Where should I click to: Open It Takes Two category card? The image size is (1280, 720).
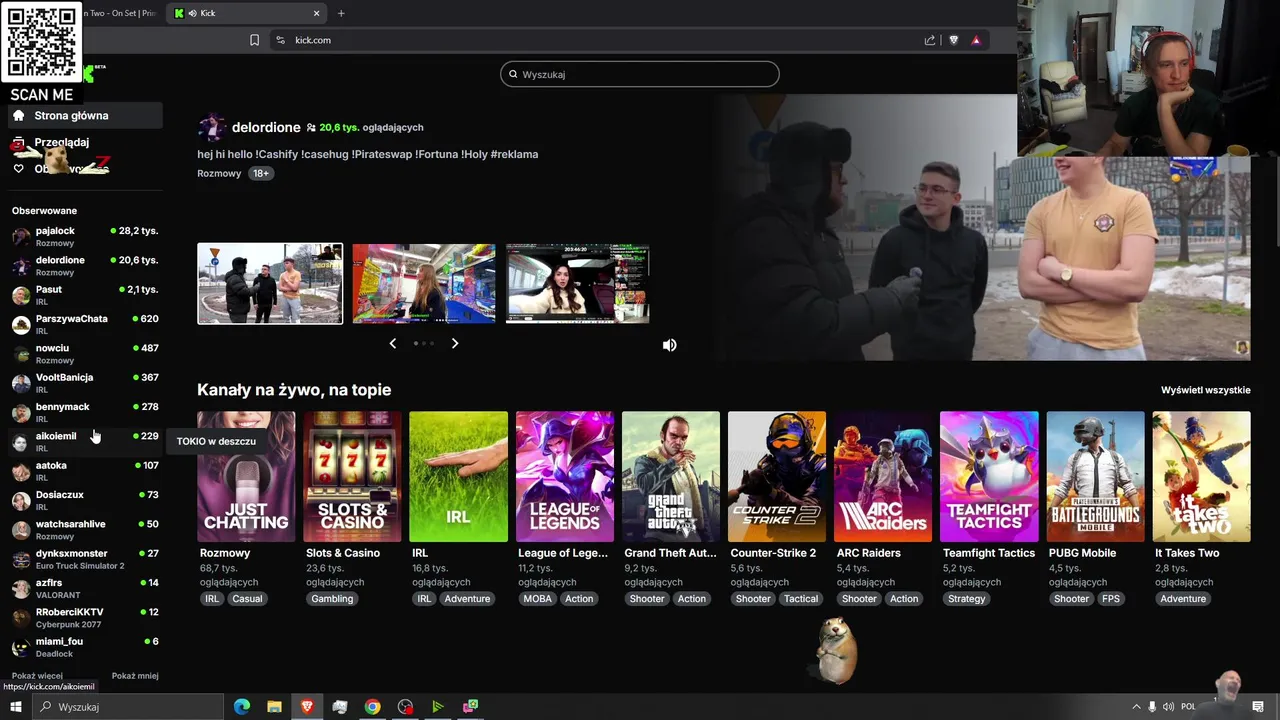(x=1202, y=477)
